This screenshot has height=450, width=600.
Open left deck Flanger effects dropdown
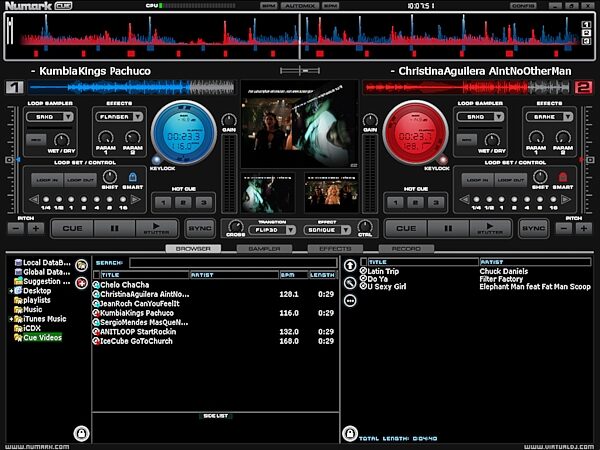click(138, 117)
